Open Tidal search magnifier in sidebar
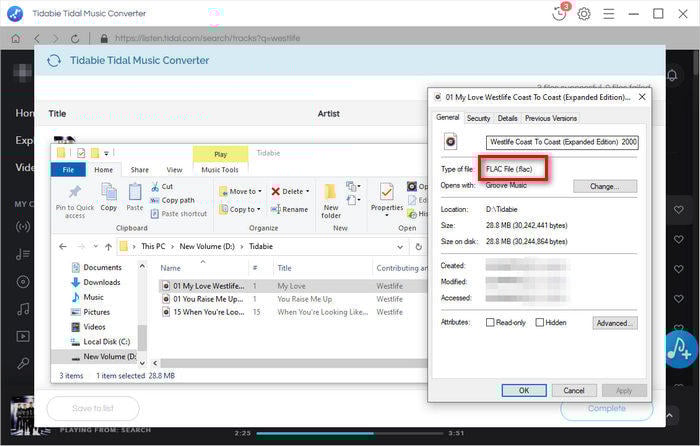 coord(23,363)
